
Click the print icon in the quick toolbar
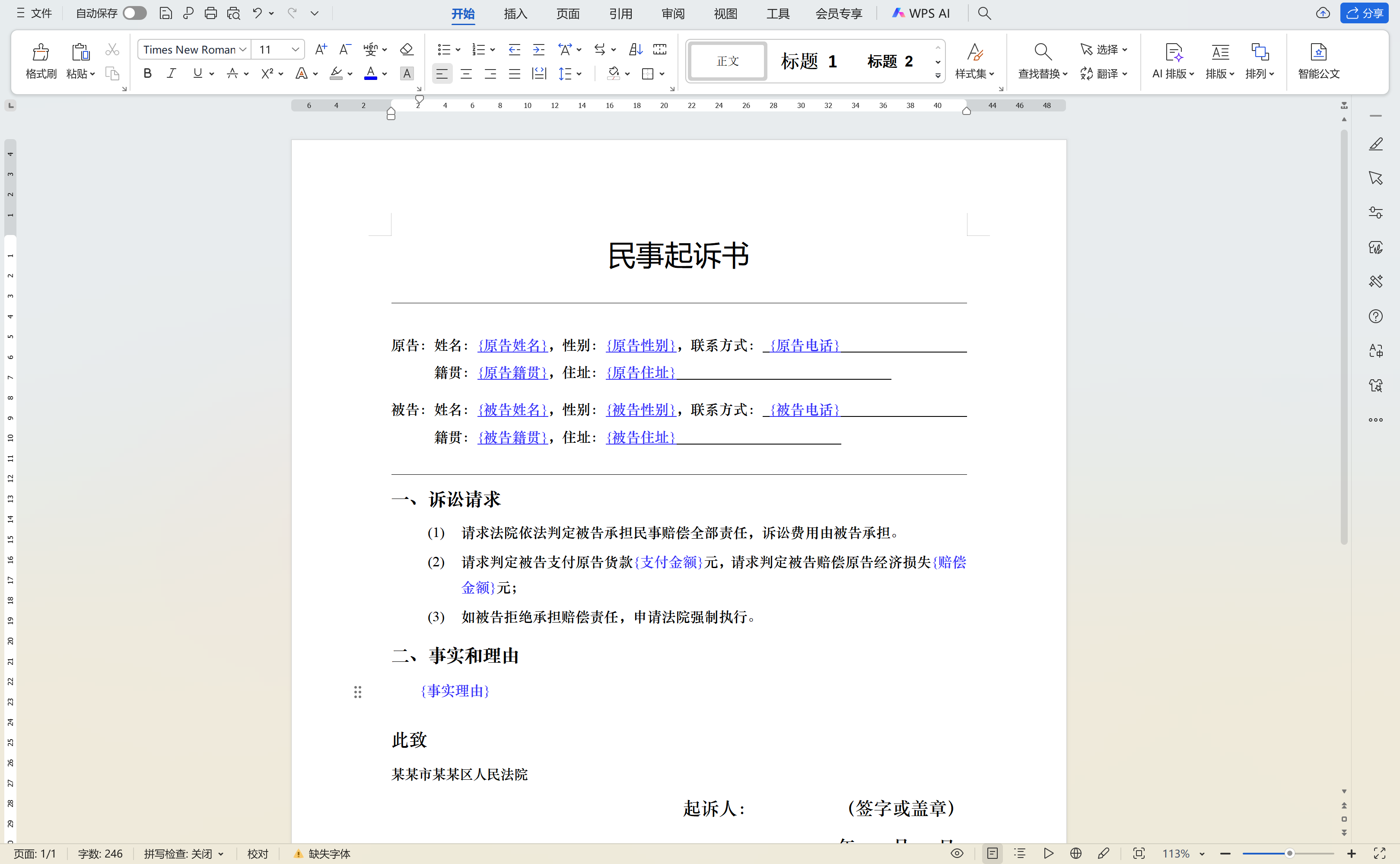(x=211, y=13)
